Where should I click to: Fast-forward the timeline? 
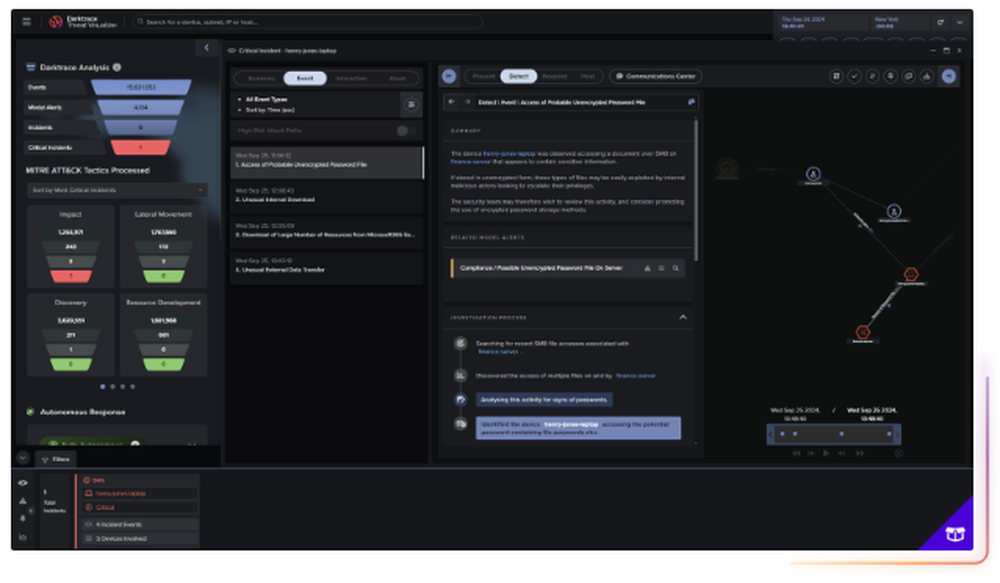pos(860,454)
